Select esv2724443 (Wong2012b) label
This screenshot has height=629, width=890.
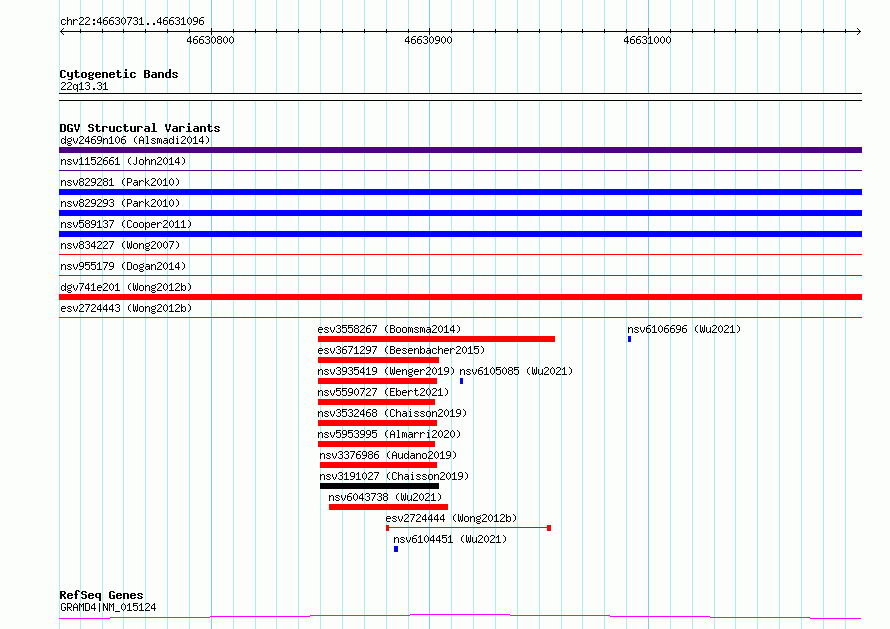coord(126,308)
